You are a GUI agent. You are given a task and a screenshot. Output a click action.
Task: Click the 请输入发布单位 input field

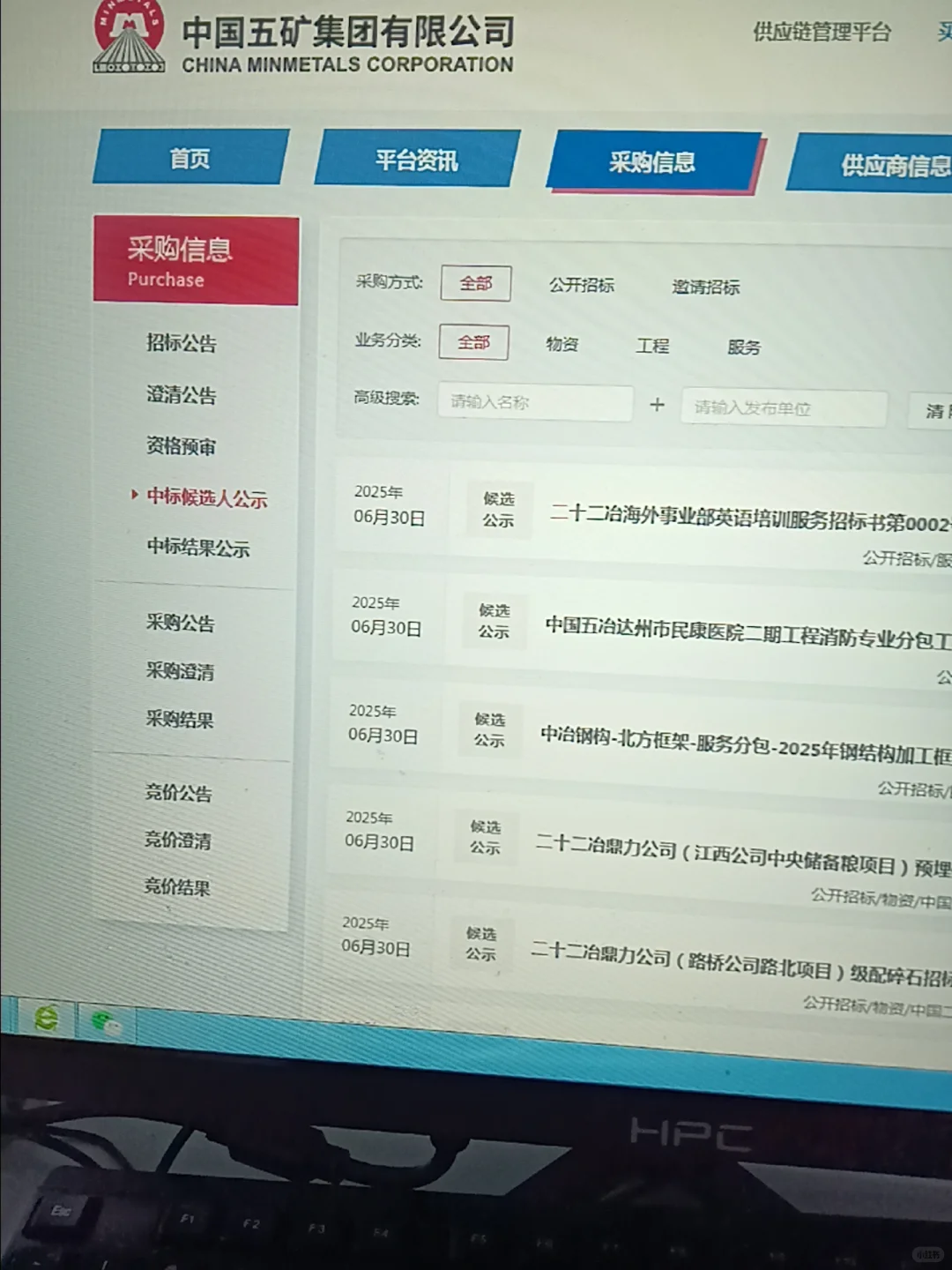point(783,407)
